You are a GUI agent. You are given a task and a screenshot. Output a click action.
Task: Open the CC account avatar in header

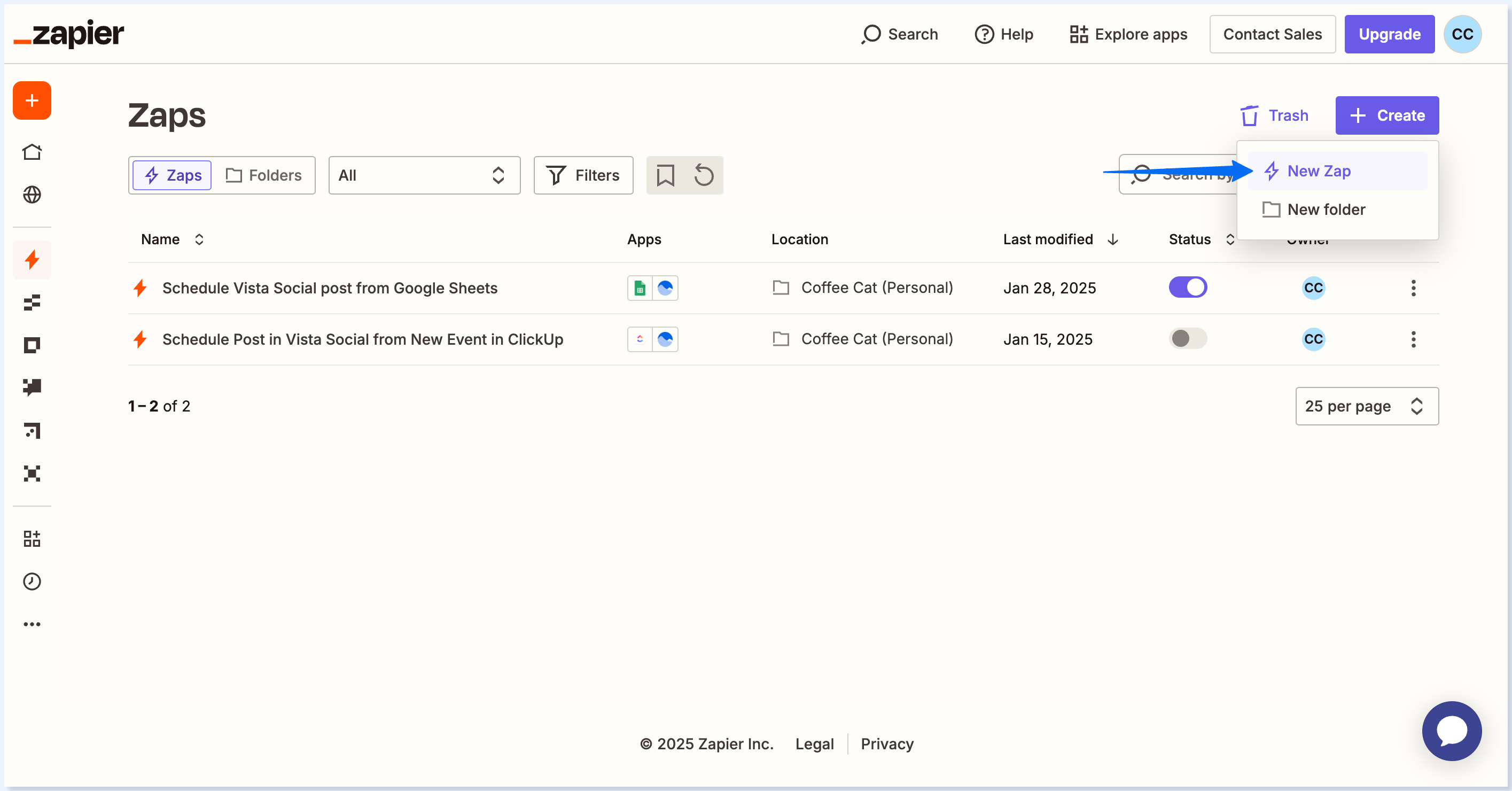click(1462, 34)
